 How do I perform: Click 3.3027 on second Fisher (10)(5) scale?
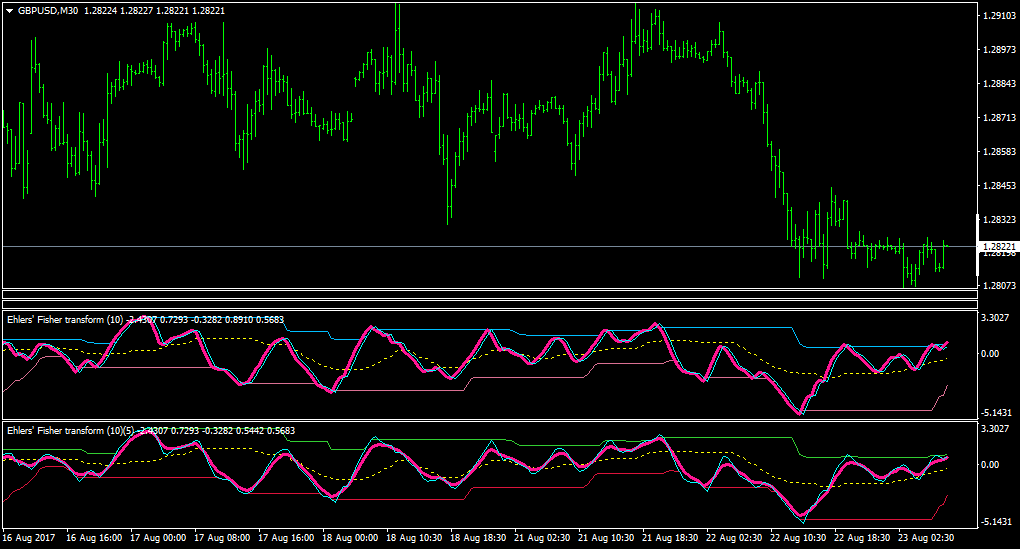tap(995, 429)
